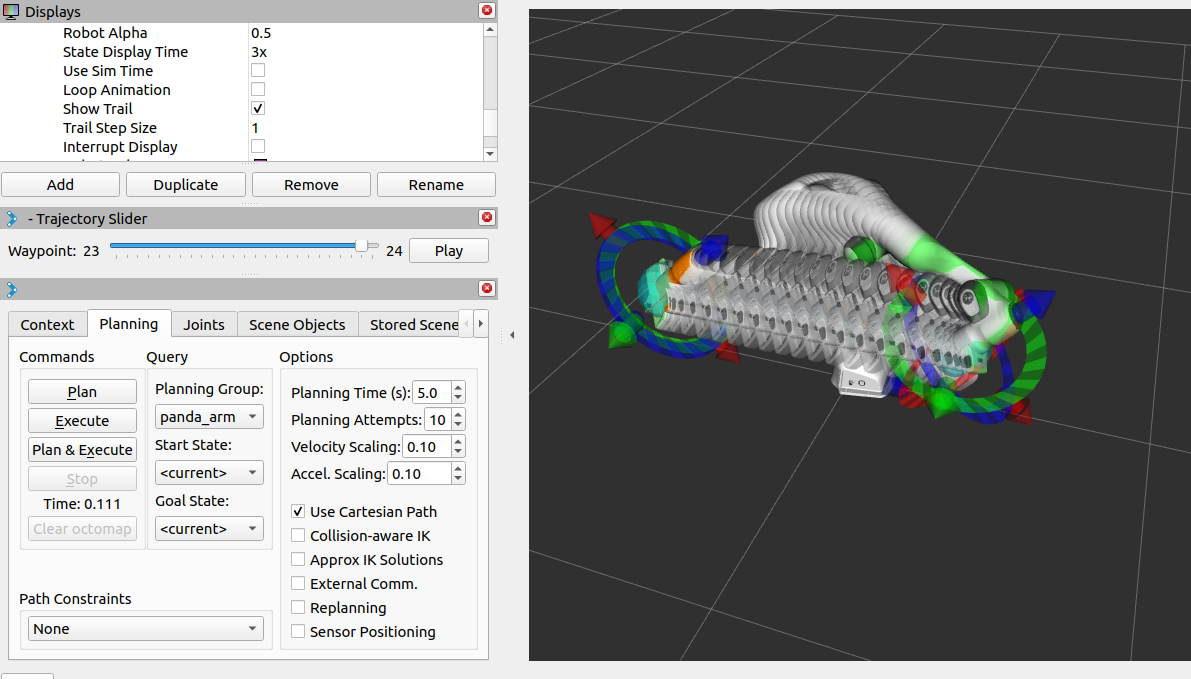
Task: Click the Plan & Execute button
Action: click(82, 450)
